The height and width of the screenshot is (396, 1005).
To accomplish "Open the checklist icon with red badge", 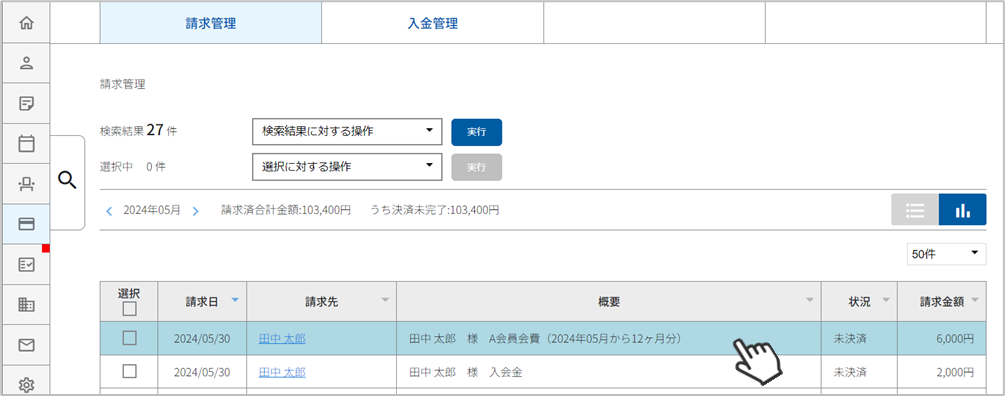I will (x=26, y=265).
